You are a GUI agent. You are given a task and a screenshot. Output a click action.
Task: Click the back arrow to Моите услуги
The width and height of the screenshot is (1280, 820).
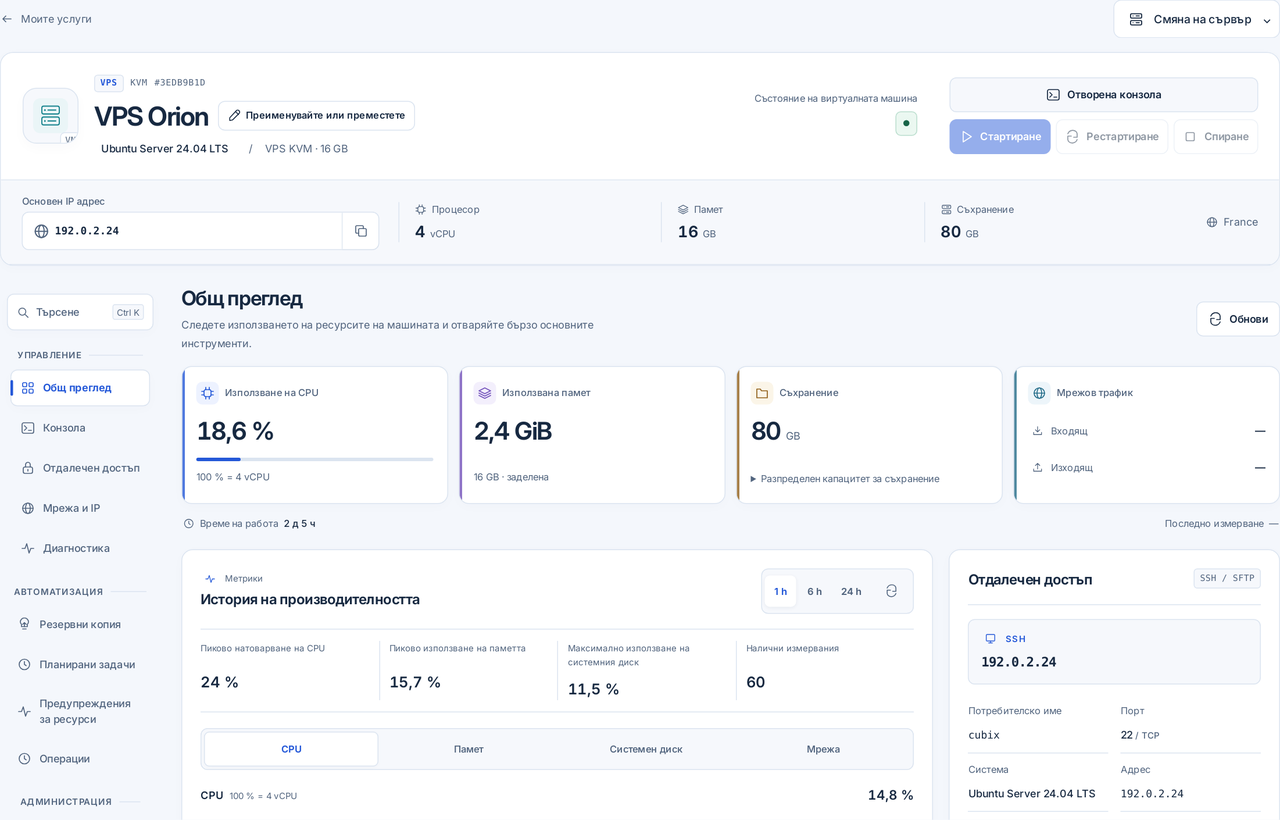[7, 19]
